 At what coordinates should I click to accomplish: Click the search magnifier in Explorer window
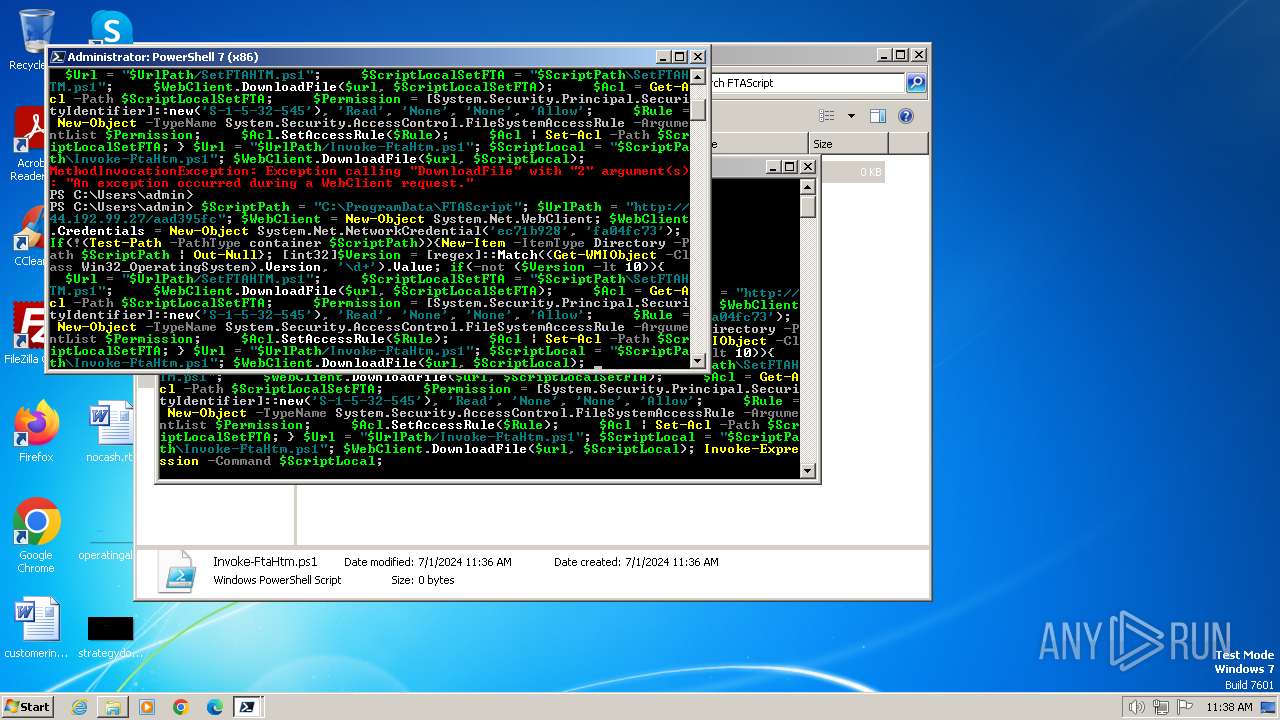pyautogui.click(x=915, y=83)
